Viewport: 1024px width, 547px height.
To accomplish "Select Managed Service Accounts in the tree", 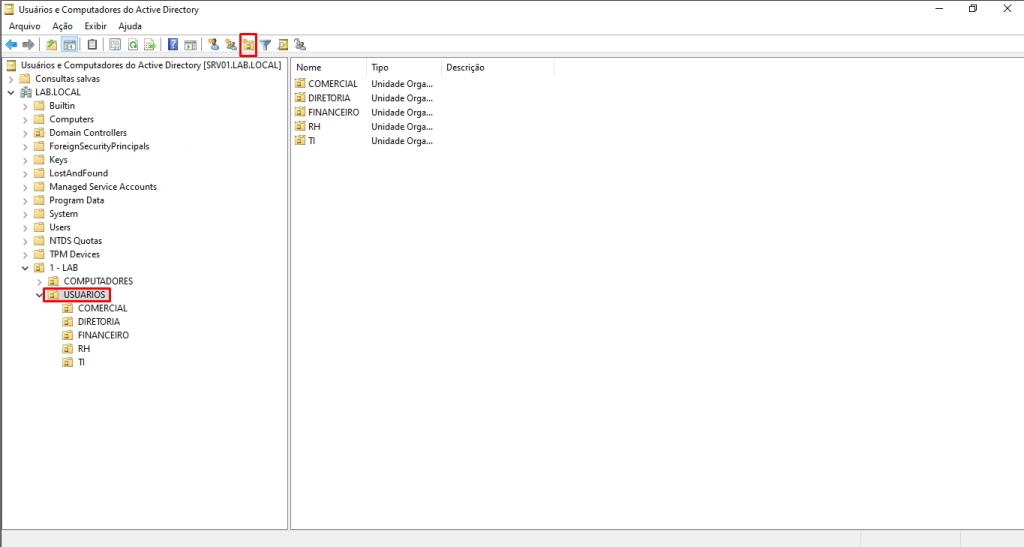I will 103,187.
